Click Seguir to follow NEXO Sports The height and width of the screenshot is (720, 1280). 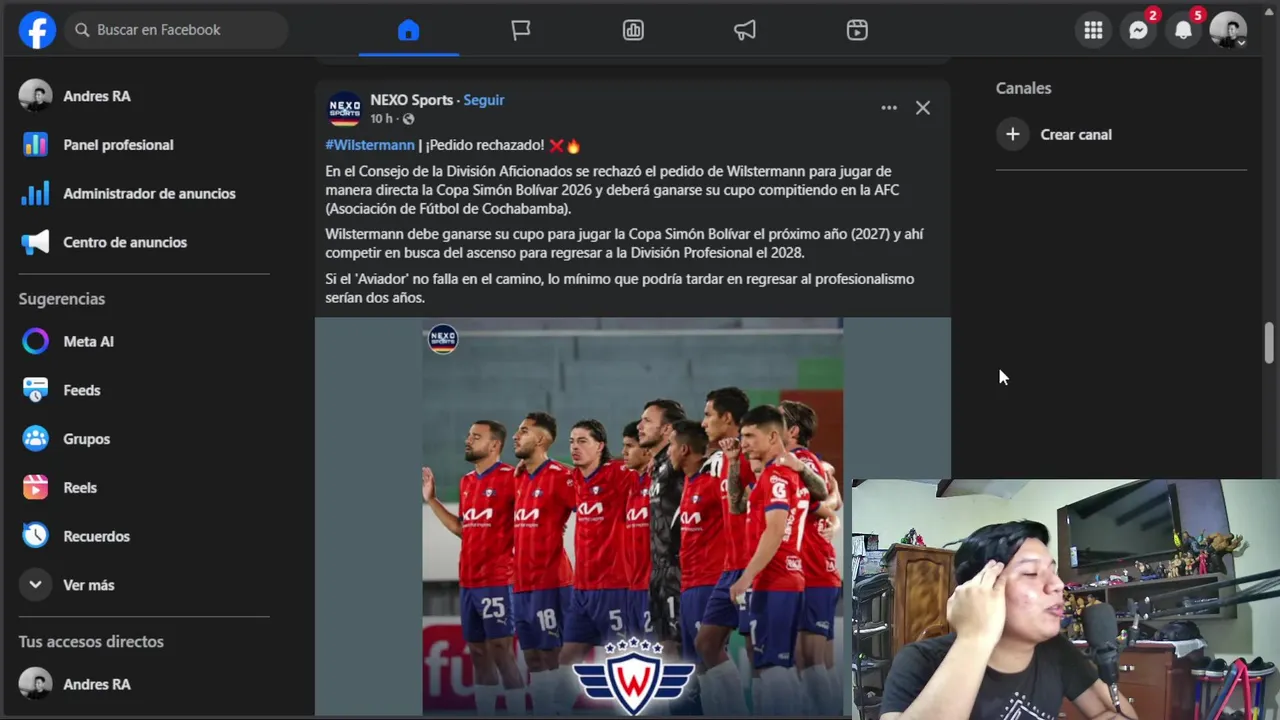click(484, 100)
